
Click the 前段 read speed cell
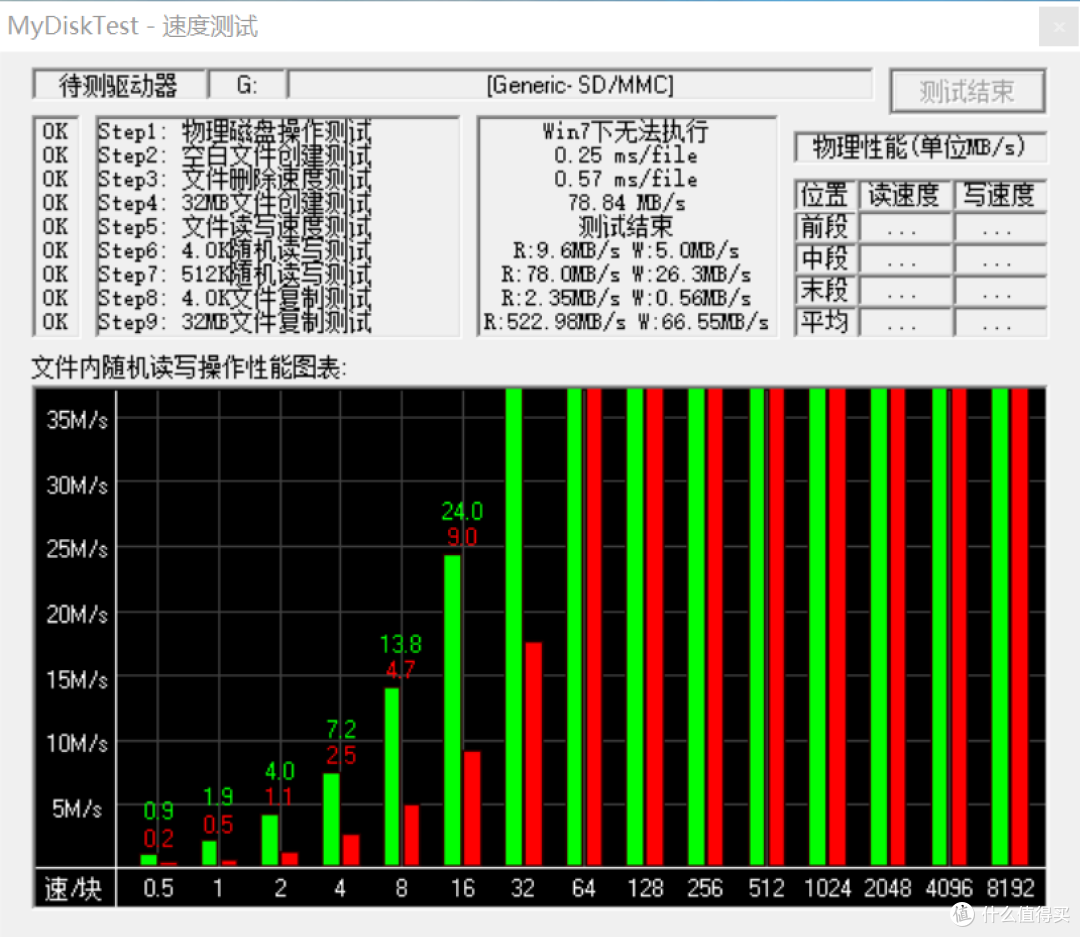(x=904, y=227)
